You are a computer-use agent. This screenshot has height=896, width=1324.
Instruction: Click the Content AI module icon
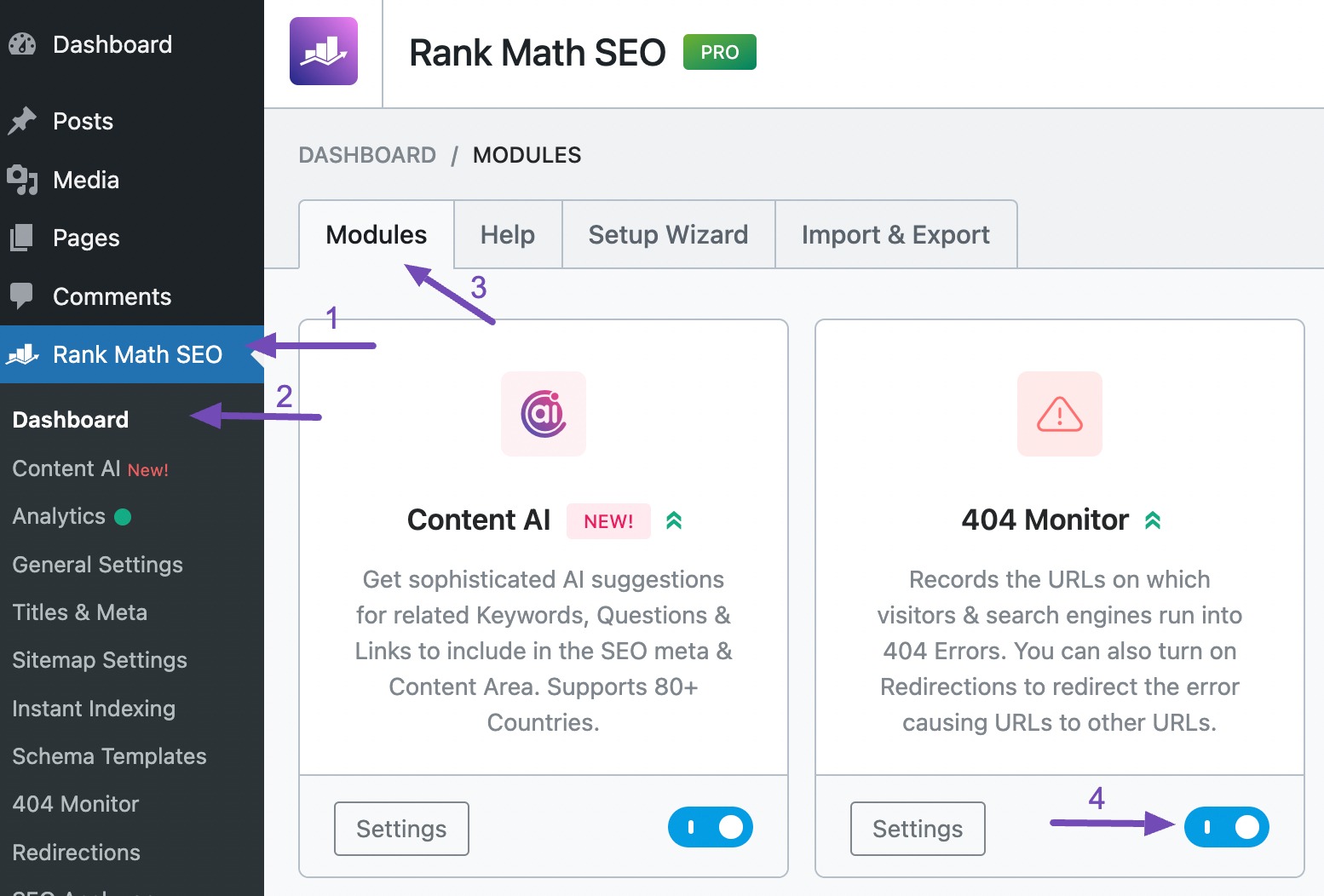[x=543, y=414]
